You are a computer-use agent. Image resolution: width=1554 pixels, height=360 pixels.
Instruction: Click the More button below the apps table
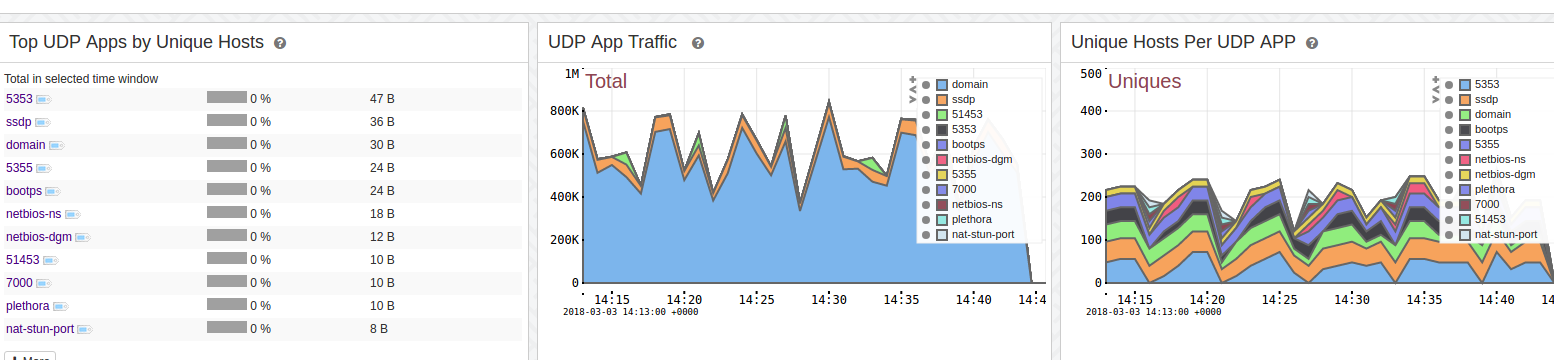(x=30, y=356)
